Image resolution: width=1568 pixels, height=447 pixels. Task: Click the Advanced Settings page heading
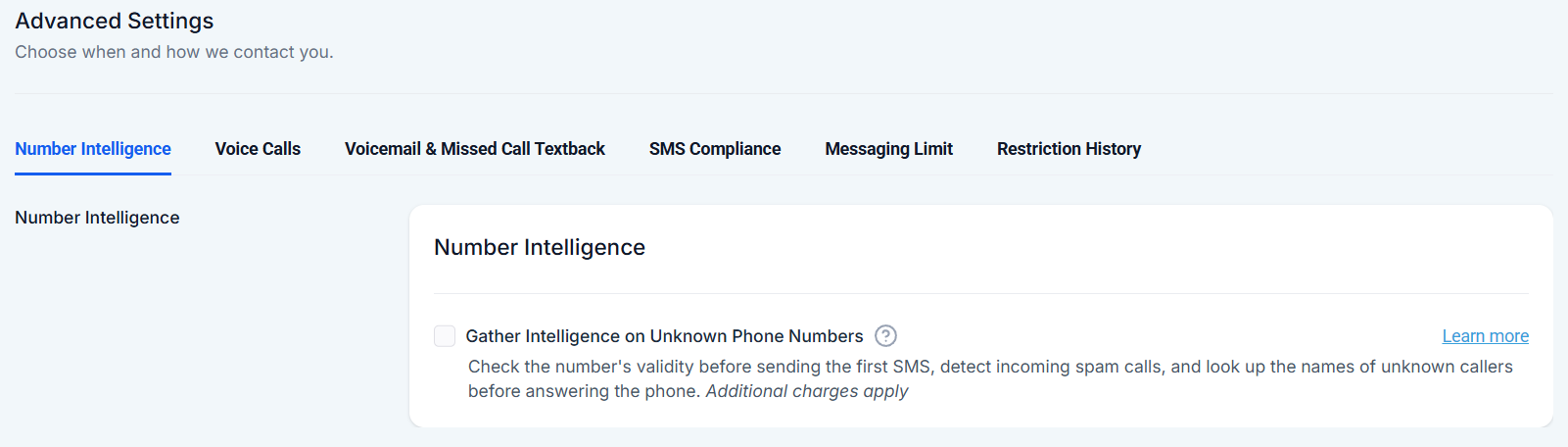click(x=115, y=21)
